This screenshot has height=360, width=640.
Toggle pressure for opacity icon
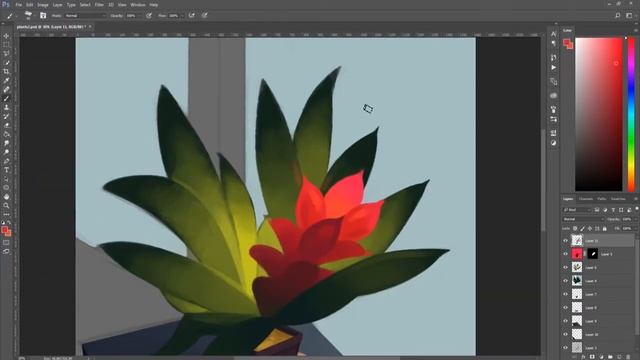click(x=149, y=16)
